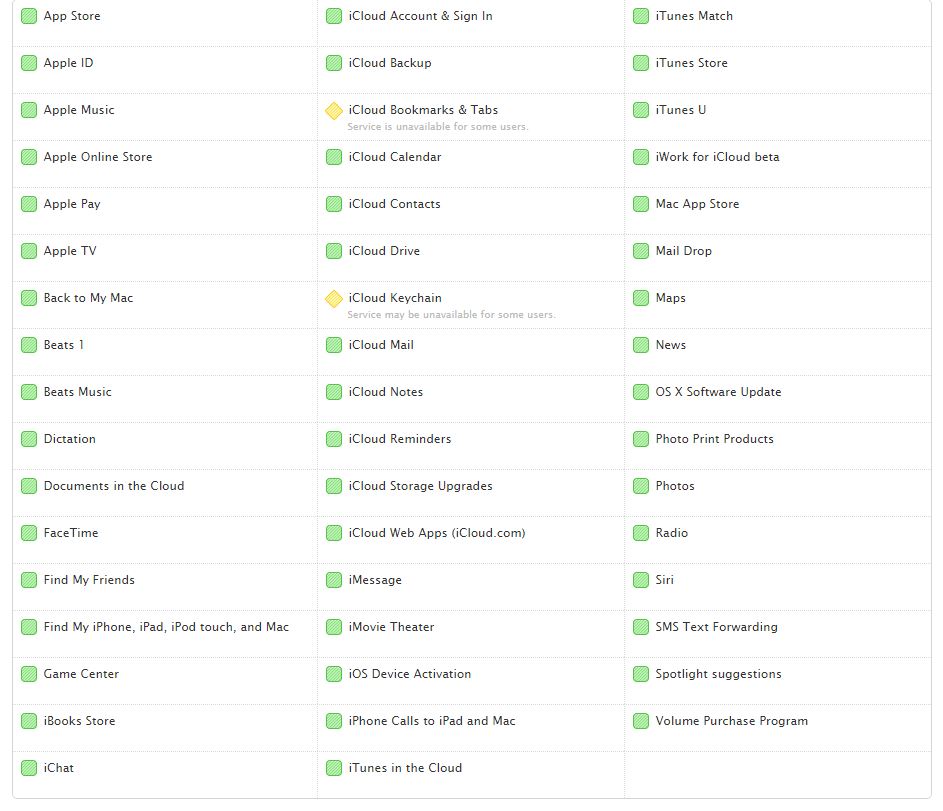Viewport: 943px width, 811px height.
Task: Click the green indicator beside Mac App Store
Action: pyautogui.click(x=641, y=204)
